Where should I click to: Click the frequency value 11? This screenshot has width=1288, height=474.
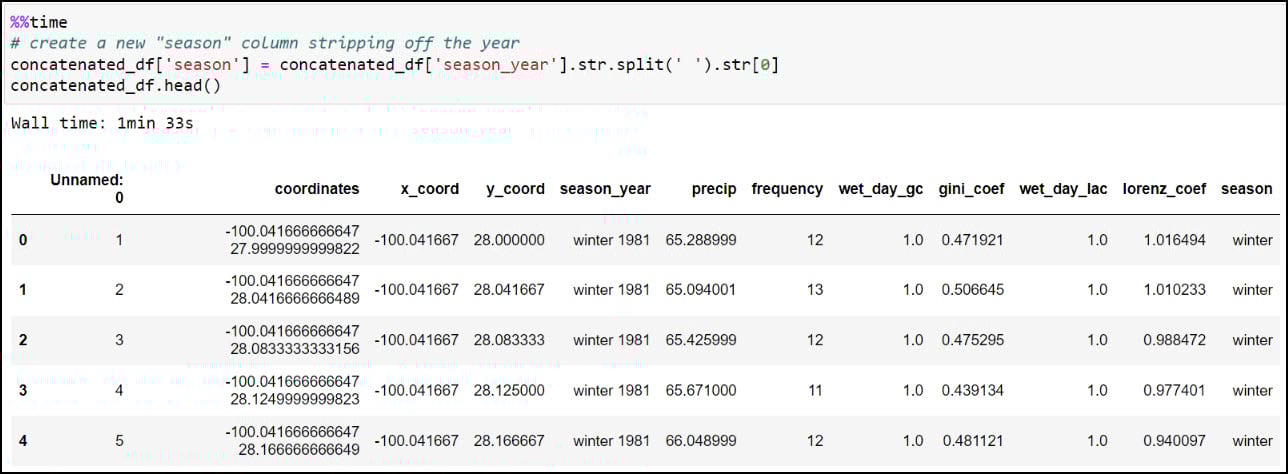click(814, 391)
